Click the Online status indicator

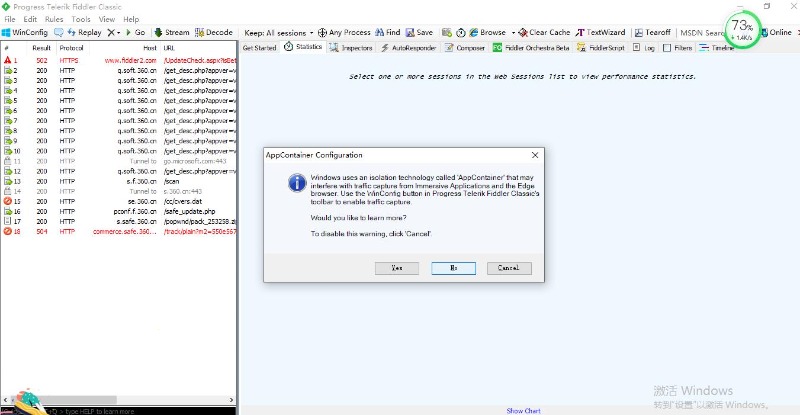[x=777, y=32]
